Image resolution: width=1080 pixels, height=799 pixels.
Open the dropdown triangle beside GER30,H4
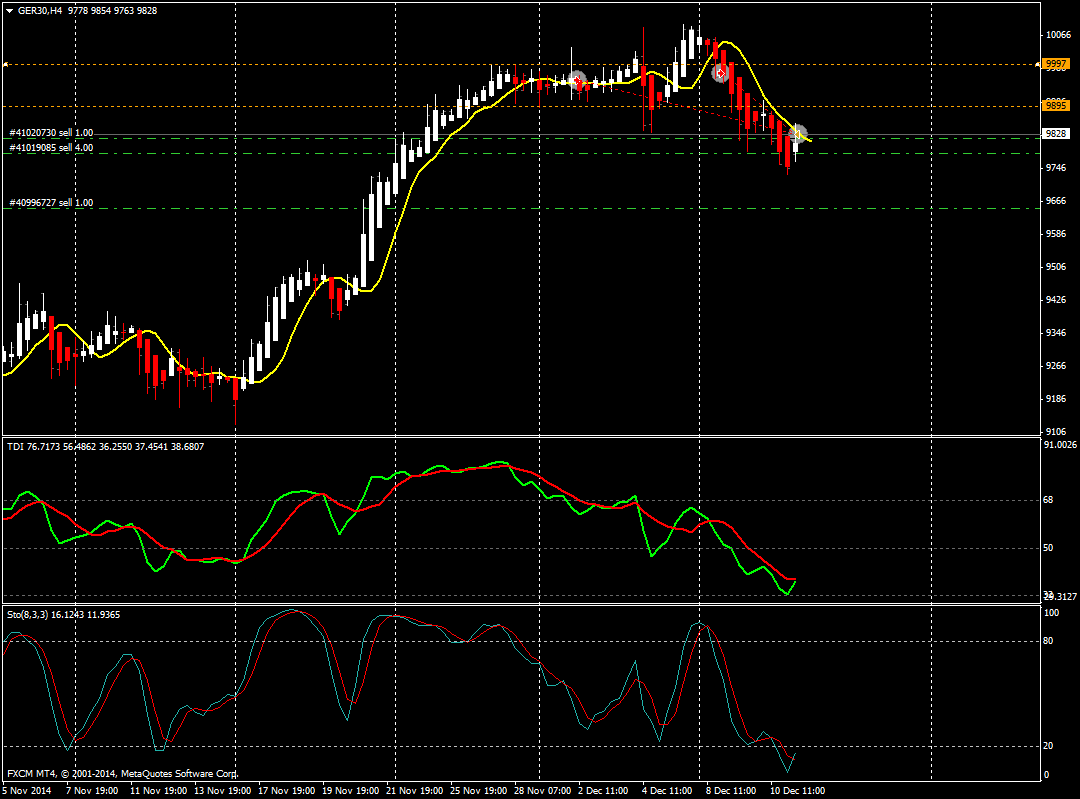8,10
